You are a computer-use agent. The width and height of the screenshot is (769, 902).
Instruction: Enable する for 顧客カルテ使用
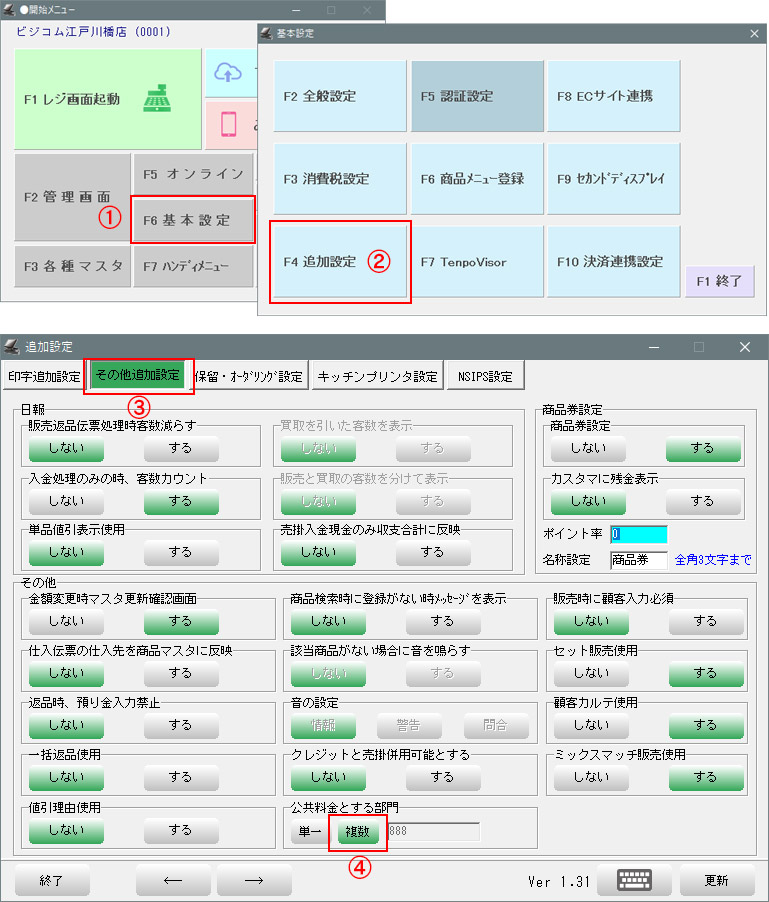(x=705, y=724)
